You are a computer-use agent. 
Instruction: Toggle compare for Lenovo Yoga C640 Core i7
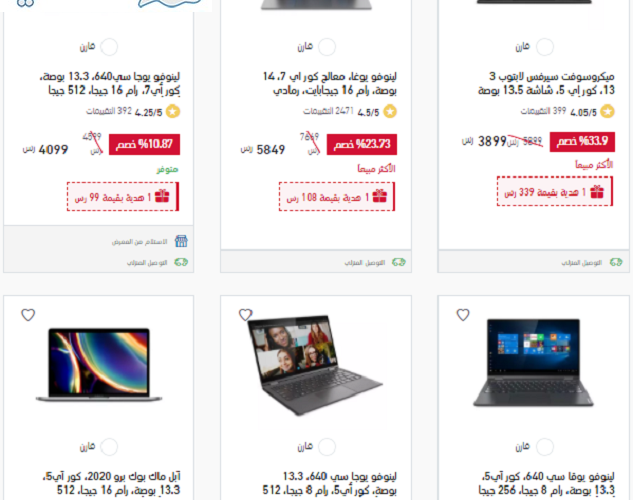click(x=109, y=47)
